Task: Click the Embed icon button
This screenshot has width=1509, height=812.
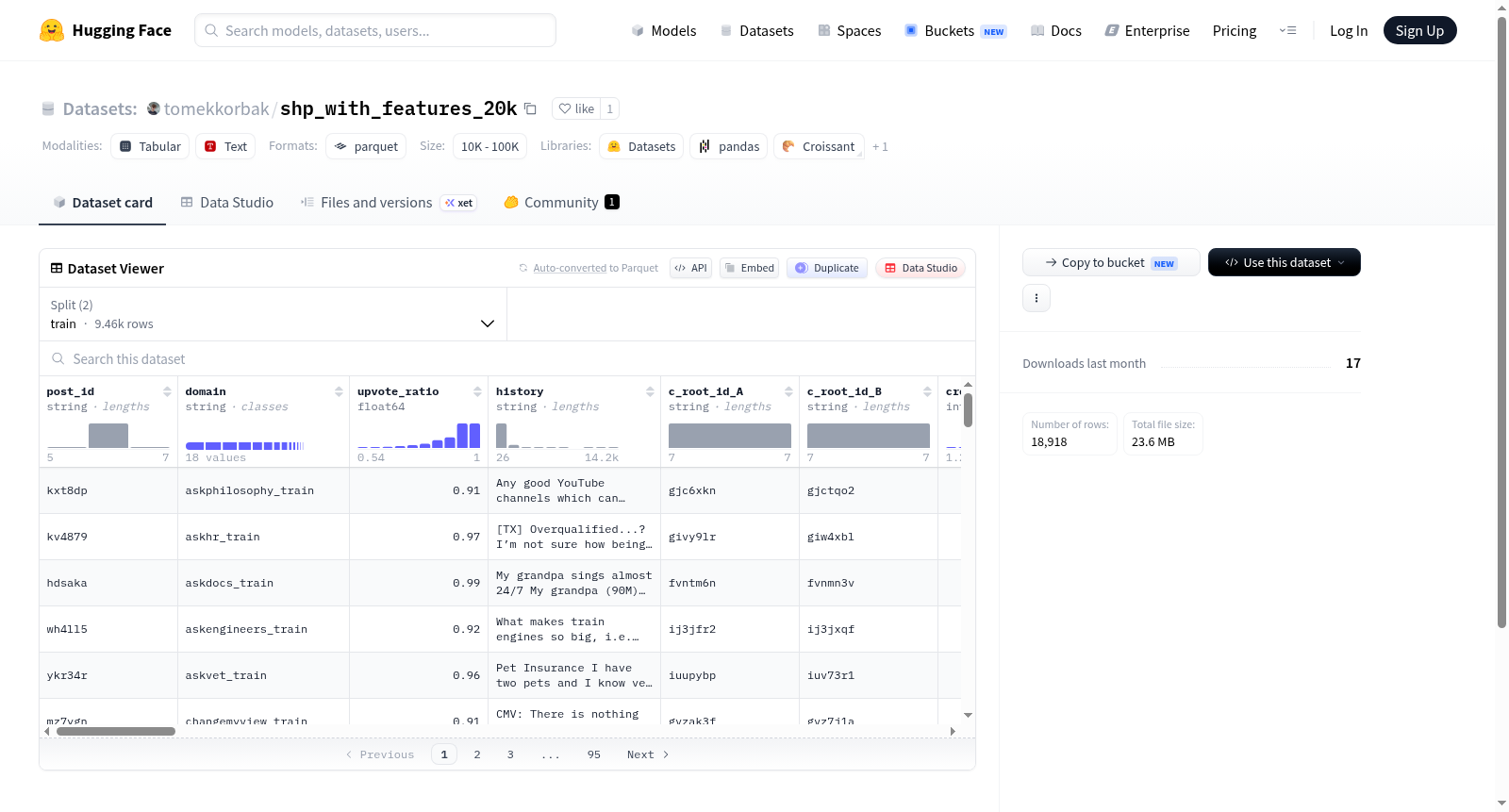Action: [750, 268]
